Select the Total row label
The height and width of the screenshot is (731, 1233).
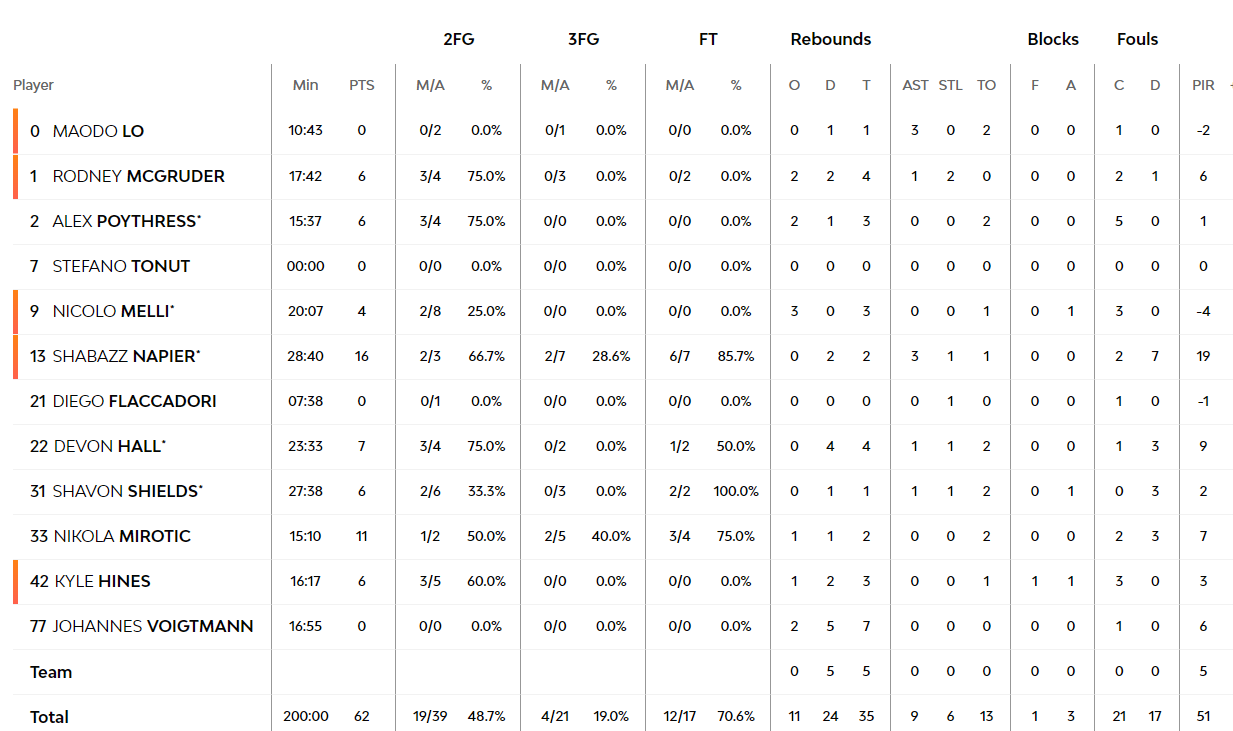pyautogui.click(x=49, y=717)
